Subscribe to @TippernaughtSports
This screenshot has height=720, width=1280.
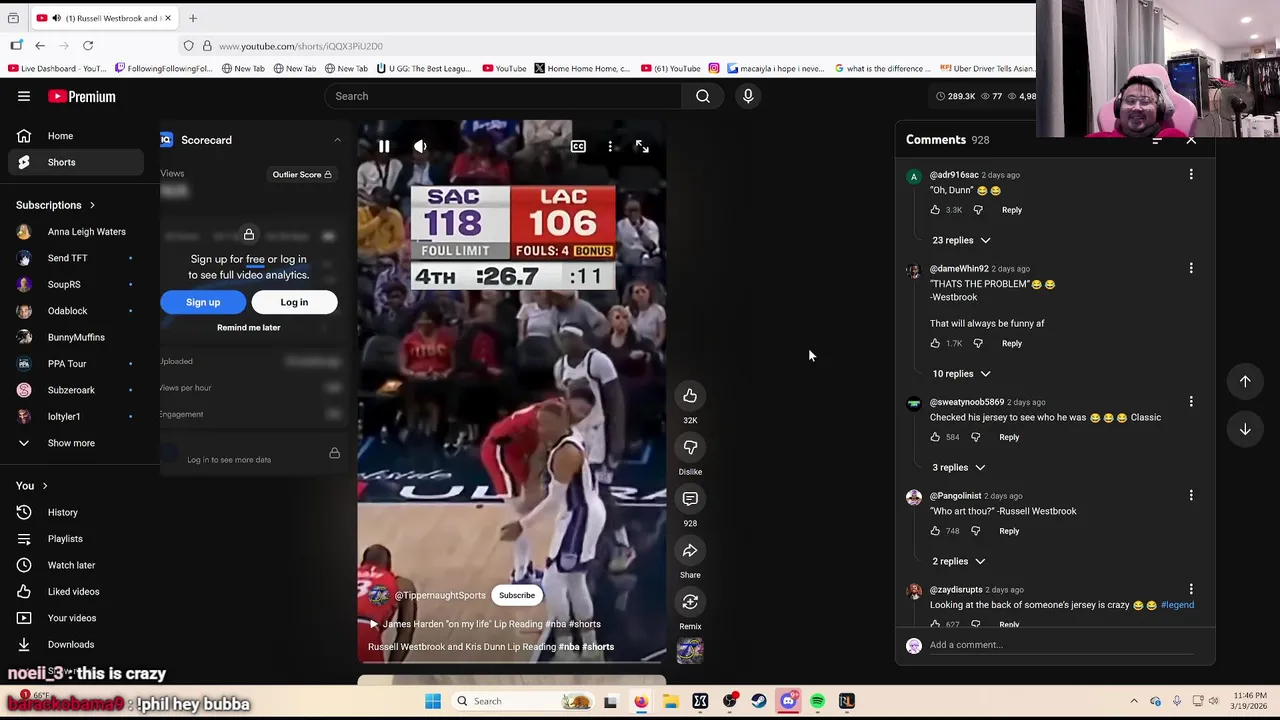click(517, 595)
